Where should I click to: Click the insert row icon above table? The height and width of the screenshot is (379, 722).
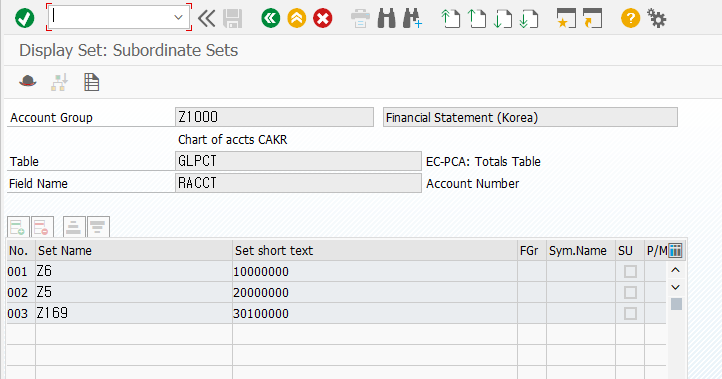pyautogui.click(x=18, y=227)
